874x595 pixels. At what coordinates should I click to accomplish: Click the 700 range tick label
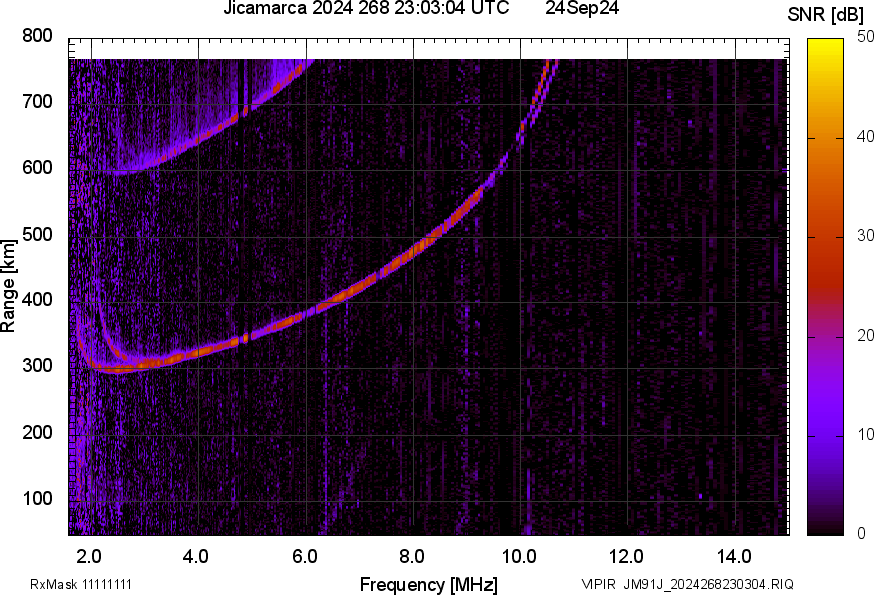point(37,102)
